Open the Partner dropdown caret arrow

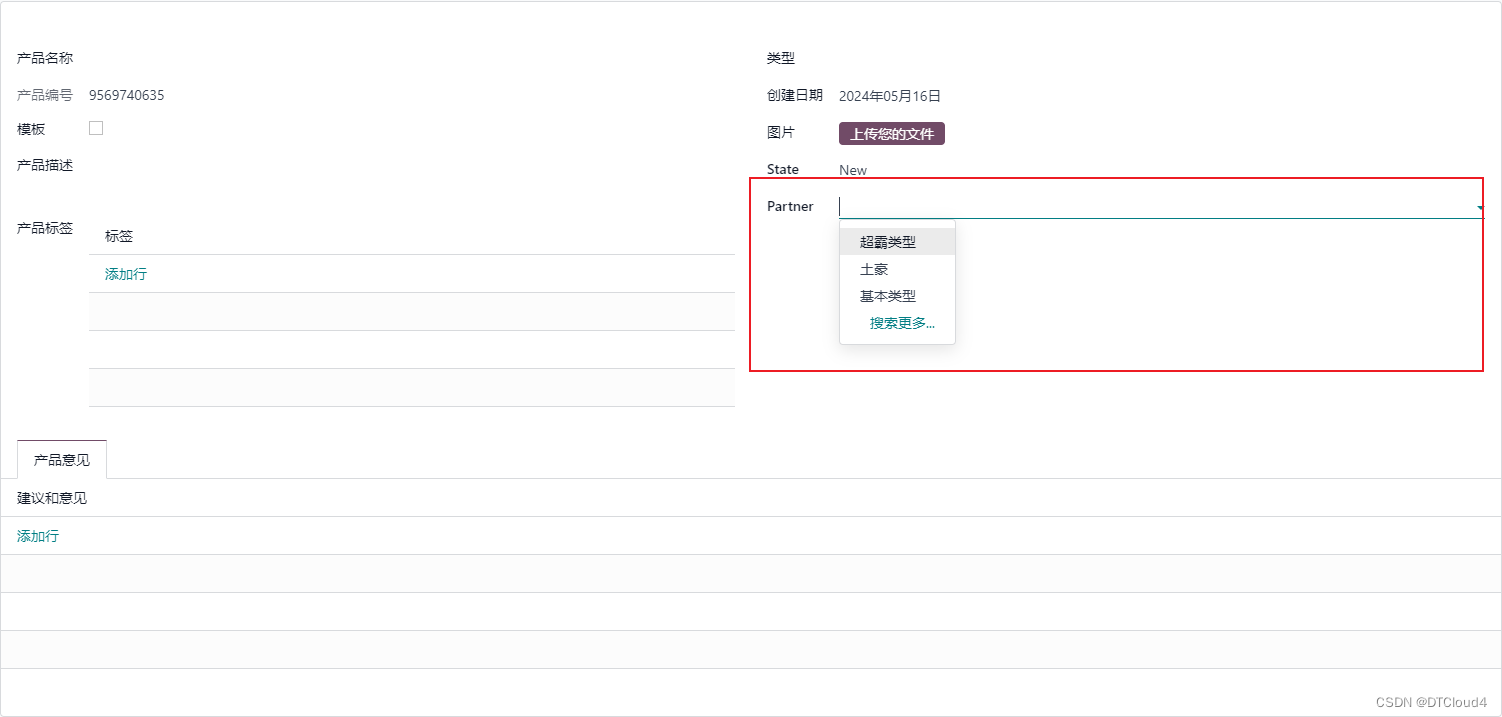pos(1478,207)
